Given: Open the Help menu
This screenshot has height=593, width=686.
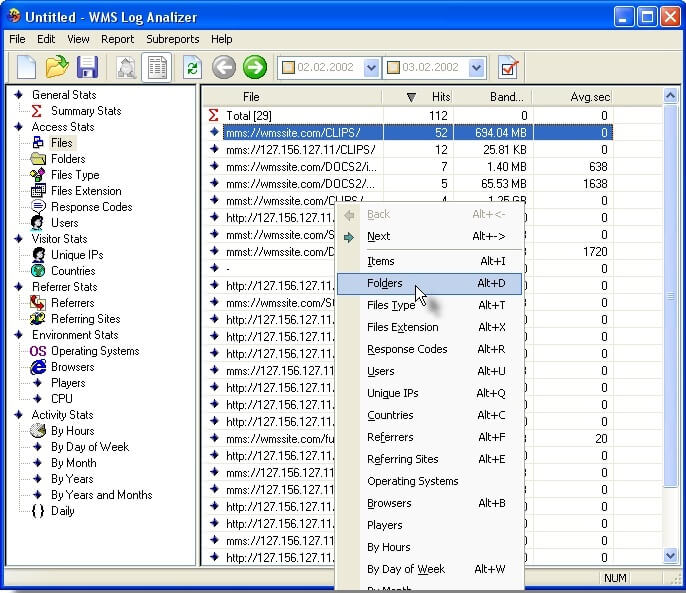Looking at the screenshot, I should click(221, 39).
